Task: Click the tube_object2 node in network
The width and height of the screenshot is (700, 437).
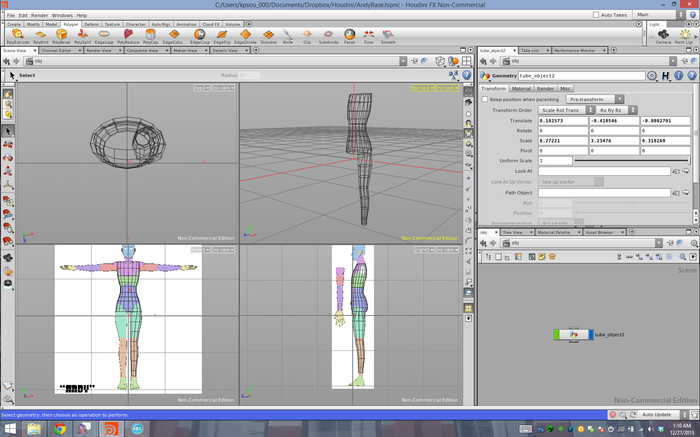Action: pos(574,334)
